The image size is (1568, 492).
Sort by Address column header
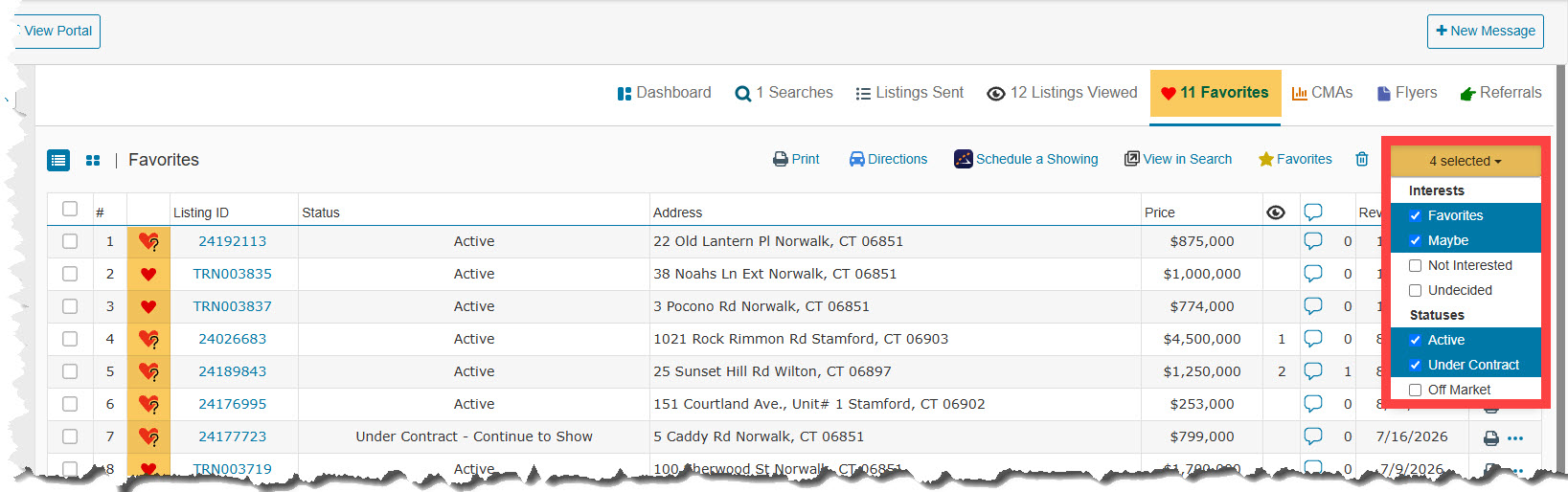(677, 212)
